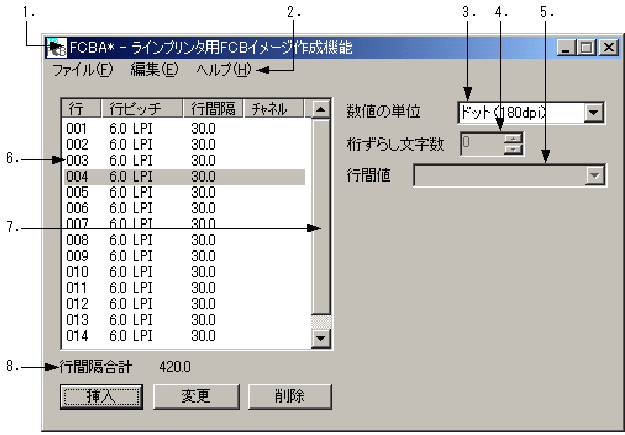Select list row 010

pyautogui.click(x=185, y=272)
